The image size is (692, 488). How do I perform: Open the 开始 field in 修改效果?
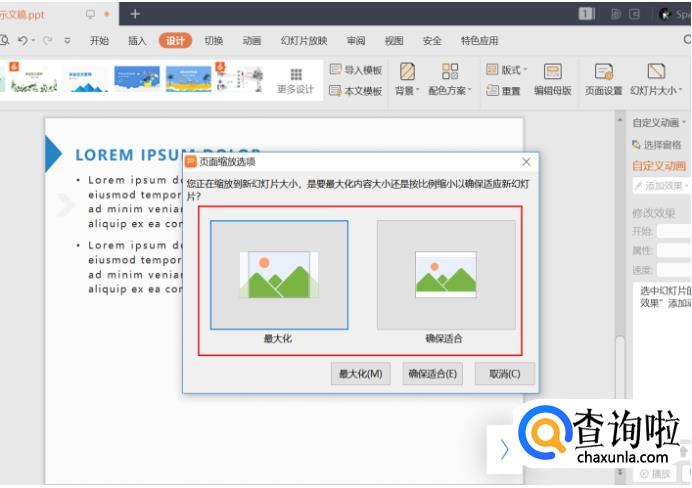point(674,231)
